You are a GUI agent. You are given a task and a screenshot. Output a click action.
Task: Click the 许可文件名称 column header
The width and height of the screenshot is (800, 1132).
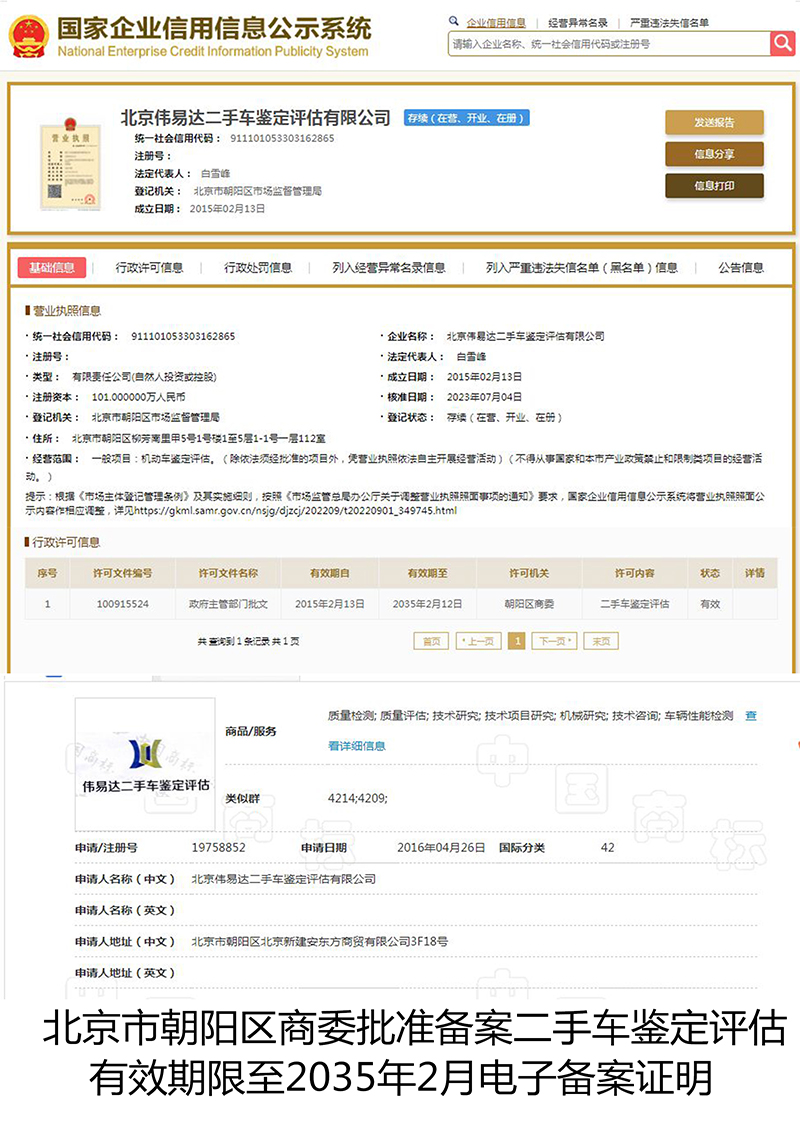[228, 573]
